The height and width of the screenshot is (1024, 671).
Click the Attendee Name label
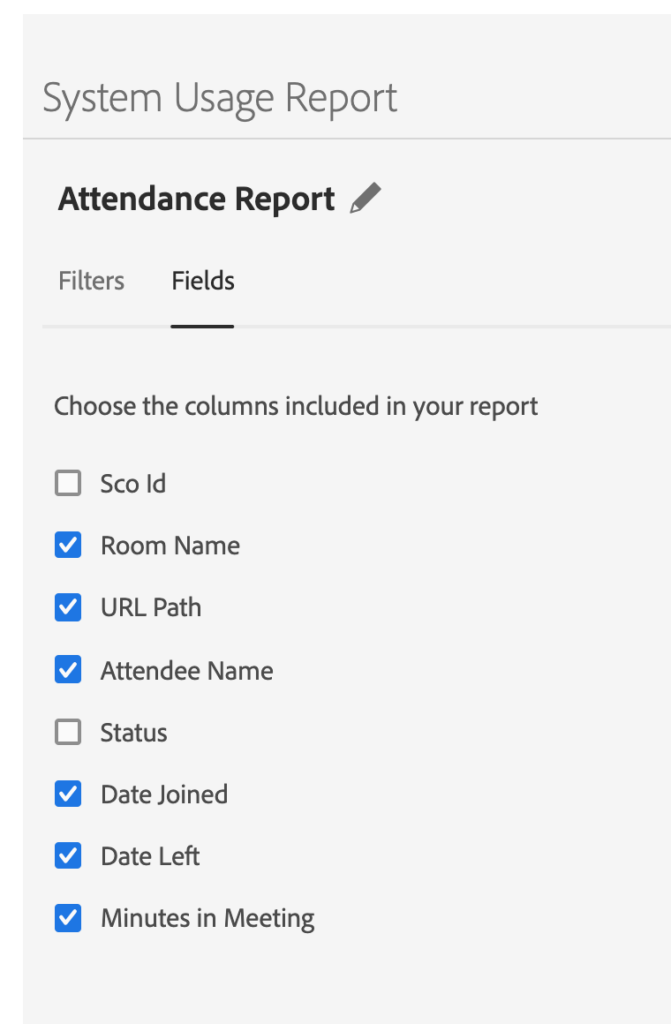coord(187,671)
